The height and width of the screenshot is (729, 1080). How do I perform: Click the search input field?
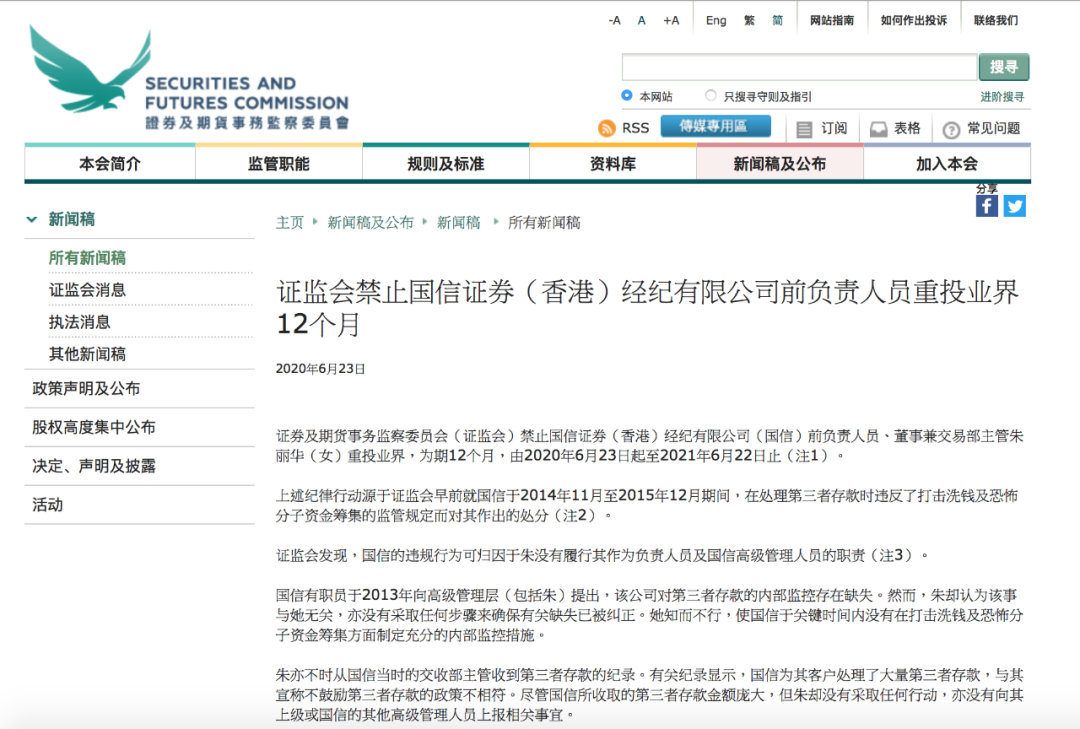(x=799, y=67)
